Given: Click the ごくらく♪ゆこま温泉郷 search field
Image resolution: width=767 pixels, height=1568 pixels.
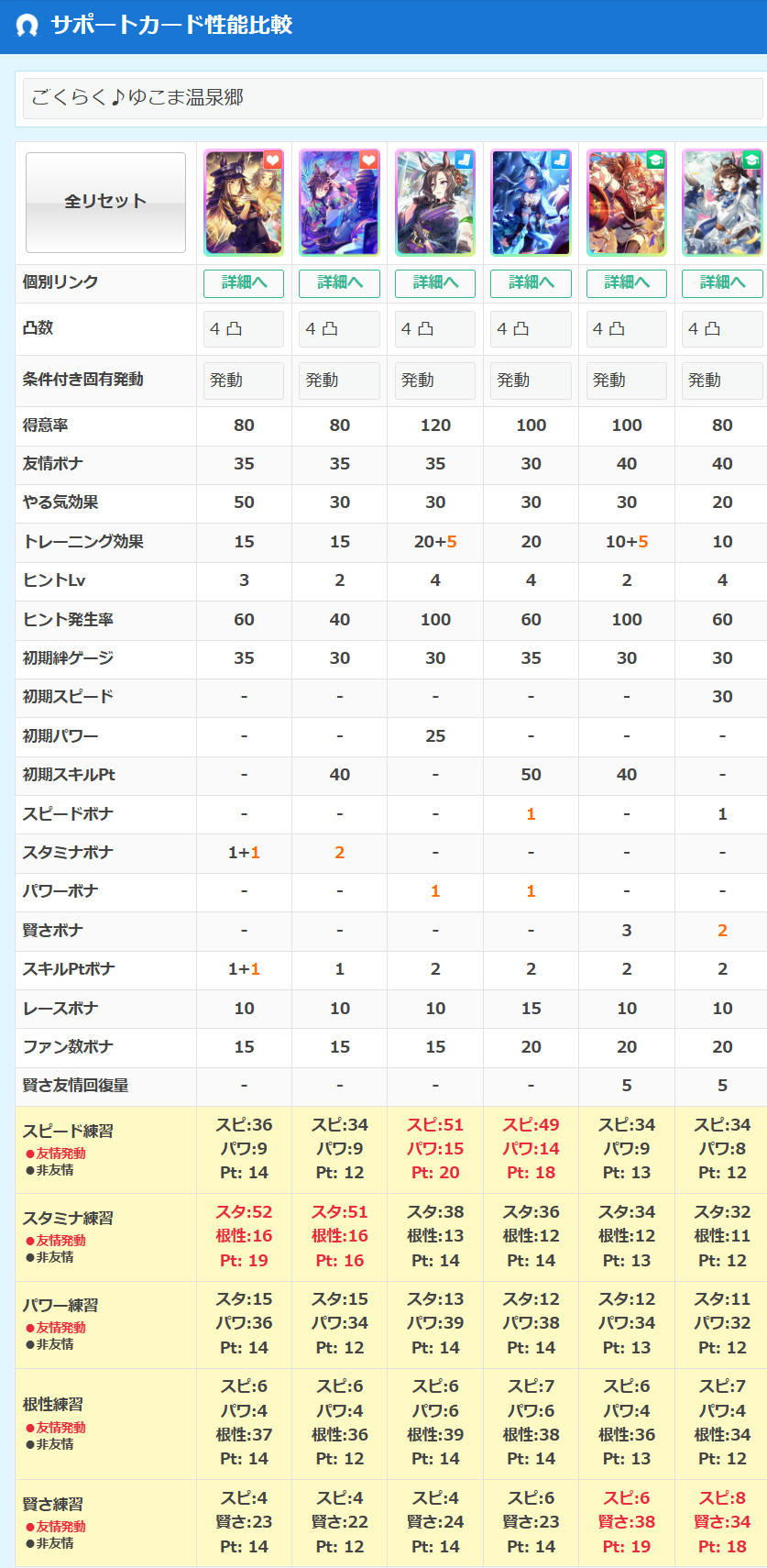Looking at the screenshot, I should tap(392, 97).
